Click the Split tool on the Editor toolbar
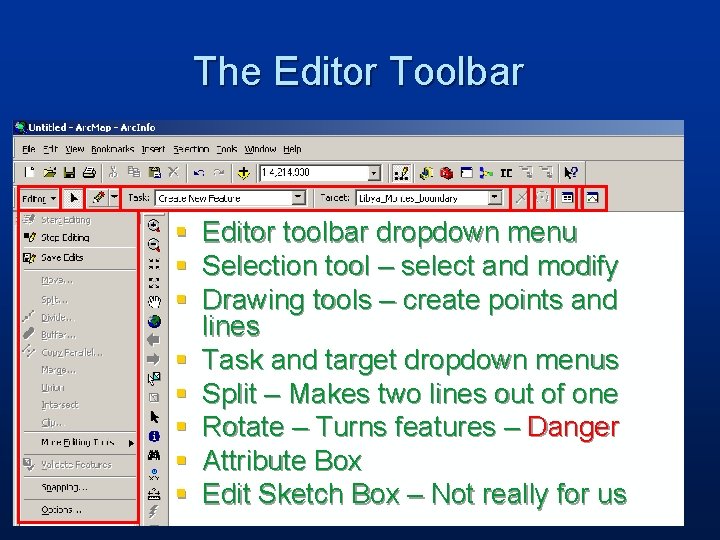The width and height of the screenshot is (720, 540). point(520,198)
